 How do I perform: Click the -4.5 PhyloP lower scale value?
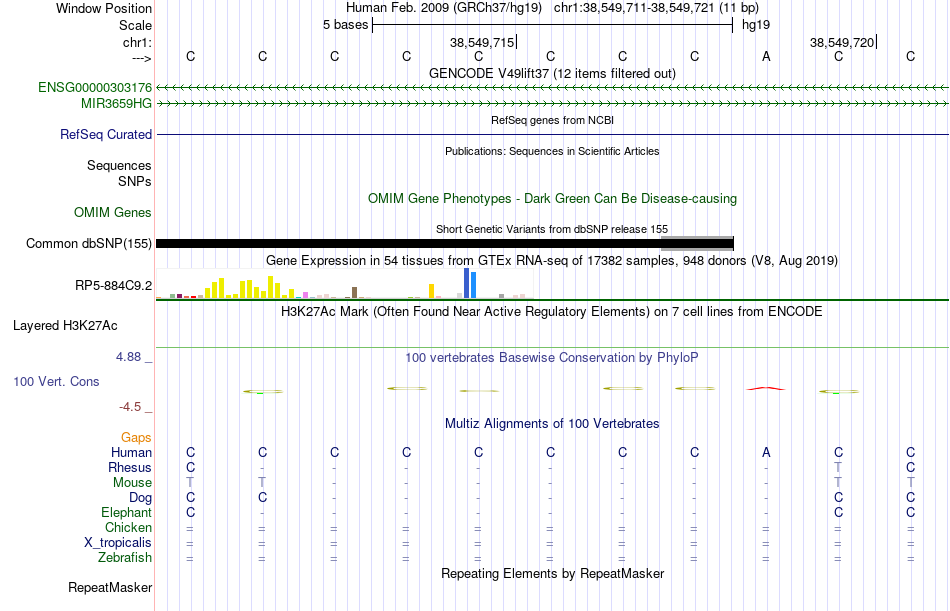[x=130, y=407]
